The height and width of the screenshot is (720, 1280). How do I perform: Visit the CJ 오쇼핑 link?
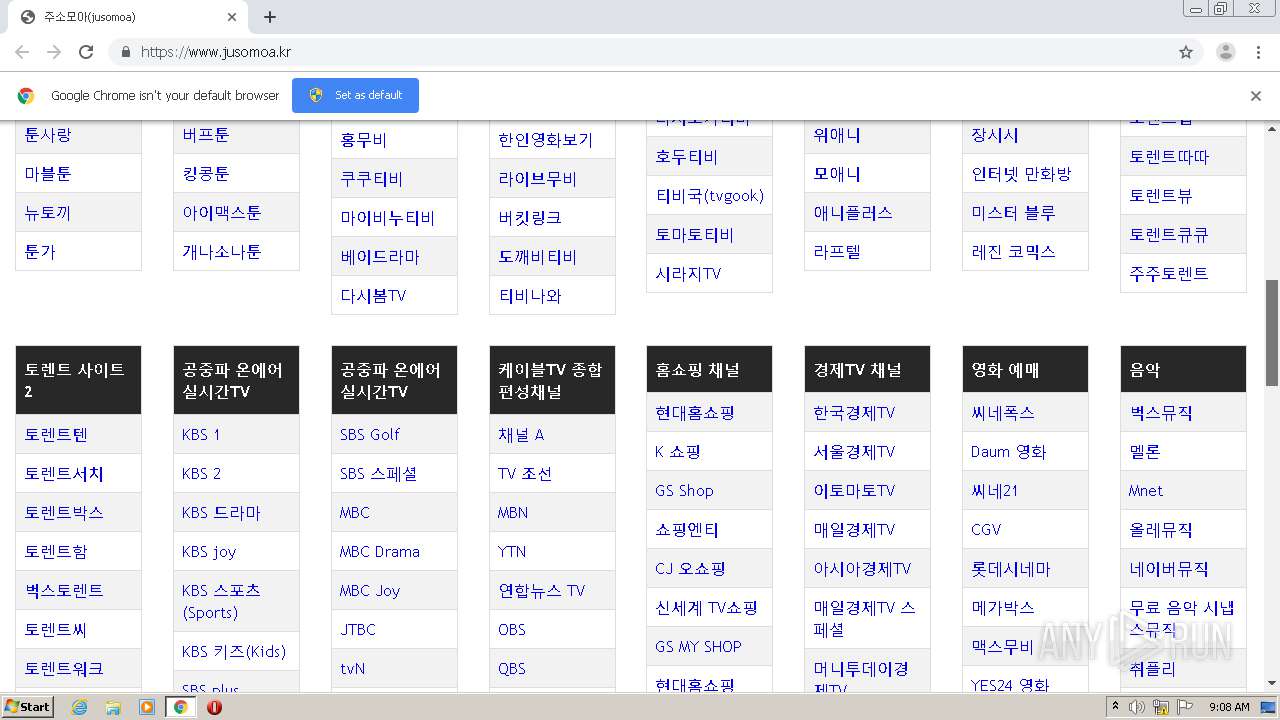pyautogui.click(x=691, y=569)
